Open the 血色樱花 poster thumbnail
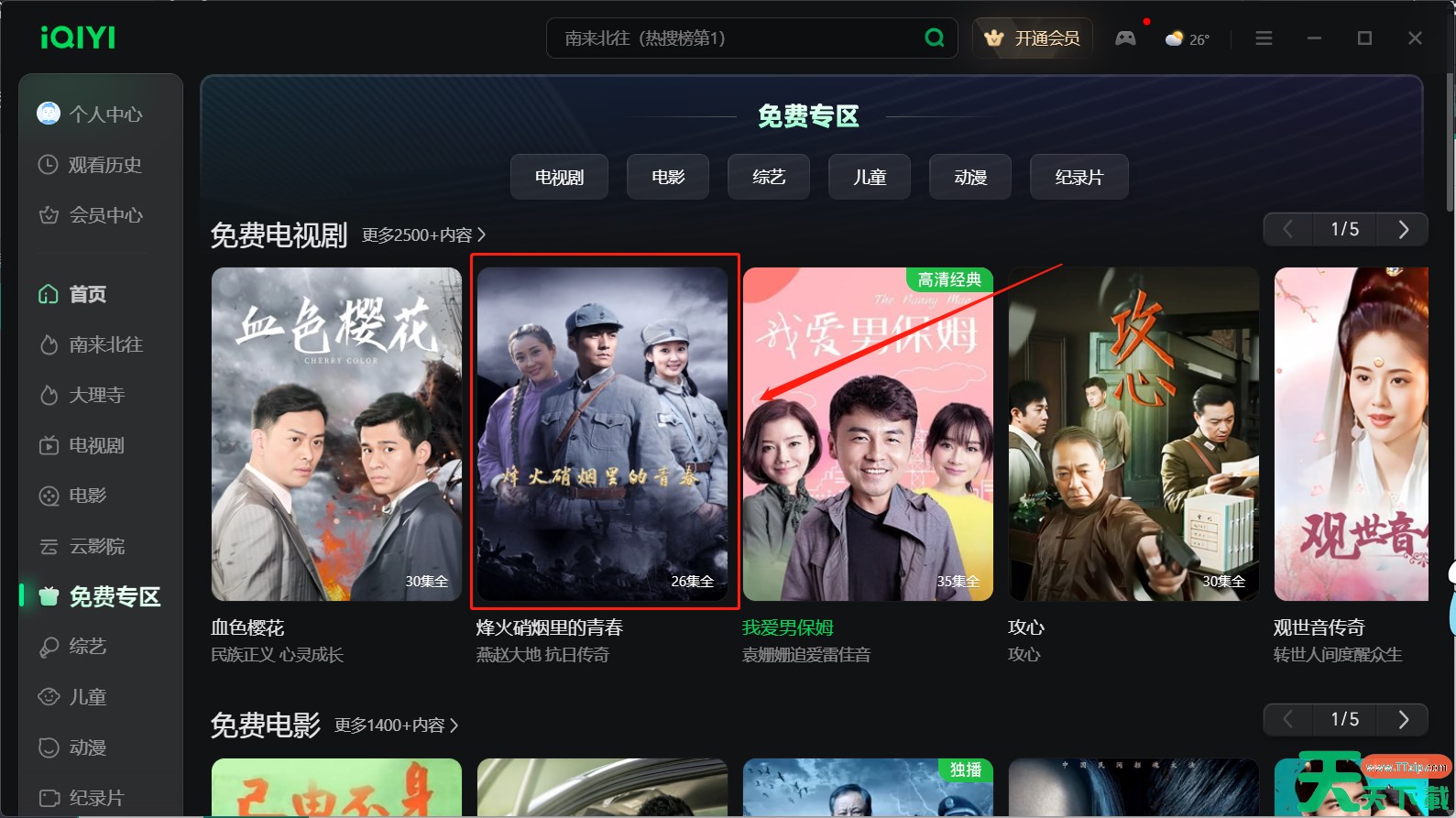Image resolution: width=1456 pixels, height=818 pixels. (336, 434)
